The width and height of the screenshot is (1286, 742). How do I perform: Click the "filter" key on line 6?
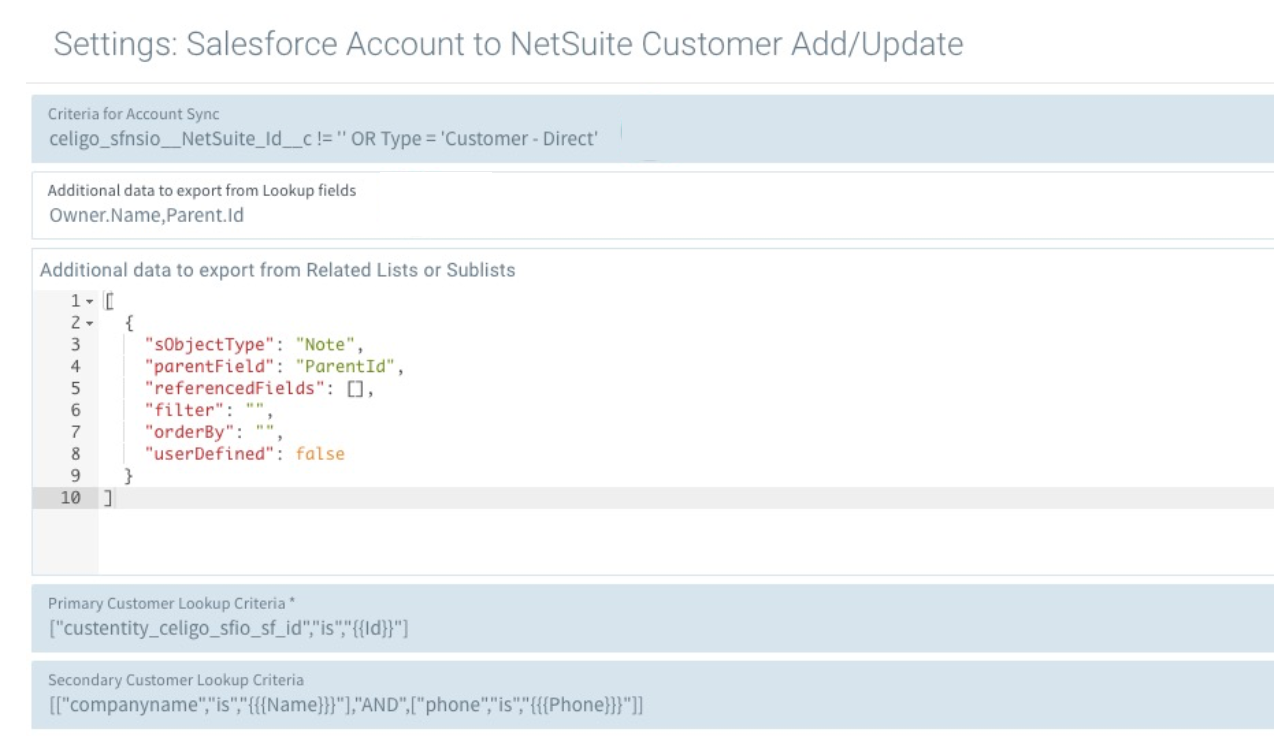[x=183, y=410]
